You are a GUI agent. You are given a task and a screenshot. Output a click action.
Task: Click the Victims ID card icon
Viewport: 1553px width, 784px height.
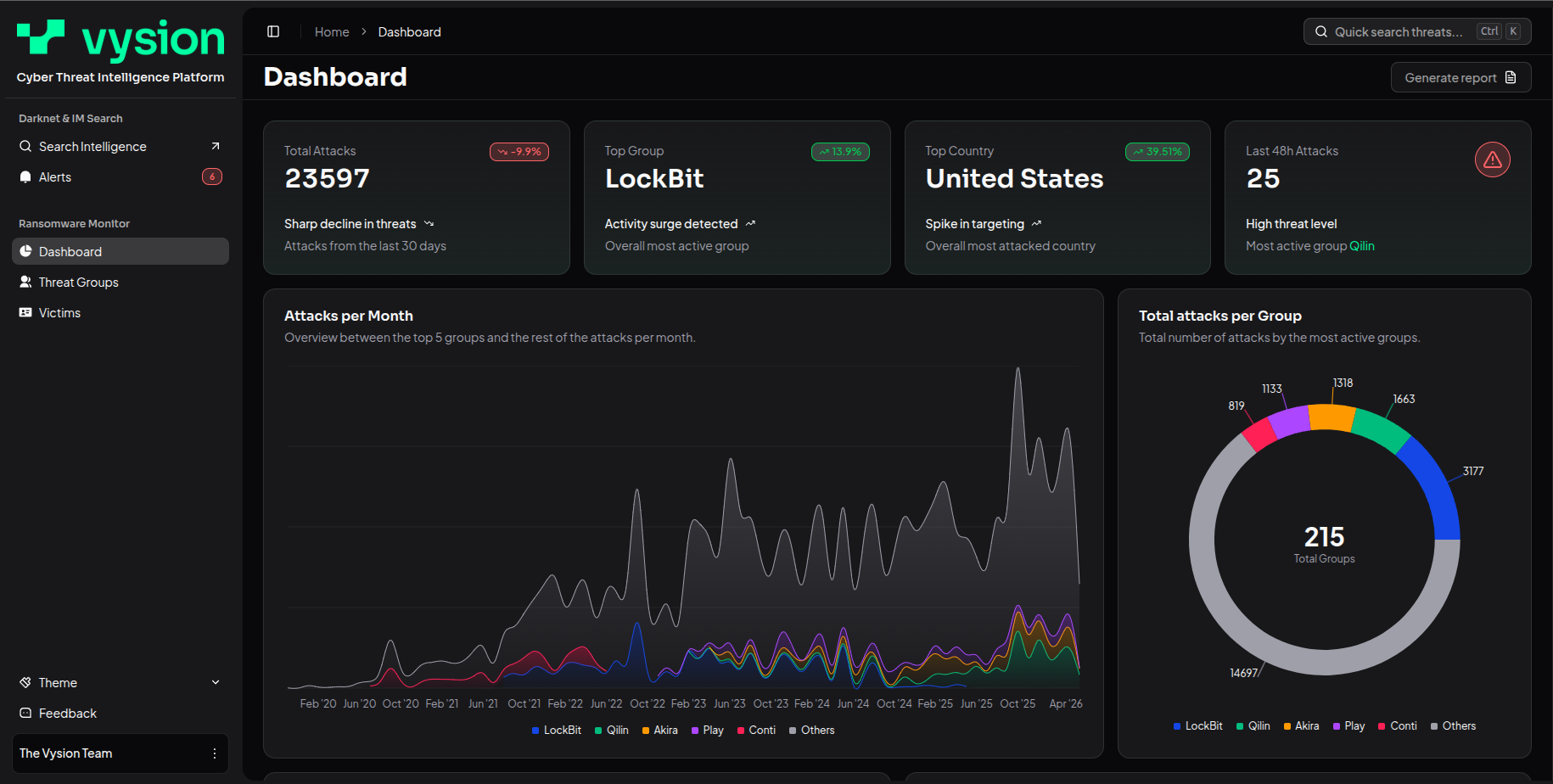click(x=25, y=312)
